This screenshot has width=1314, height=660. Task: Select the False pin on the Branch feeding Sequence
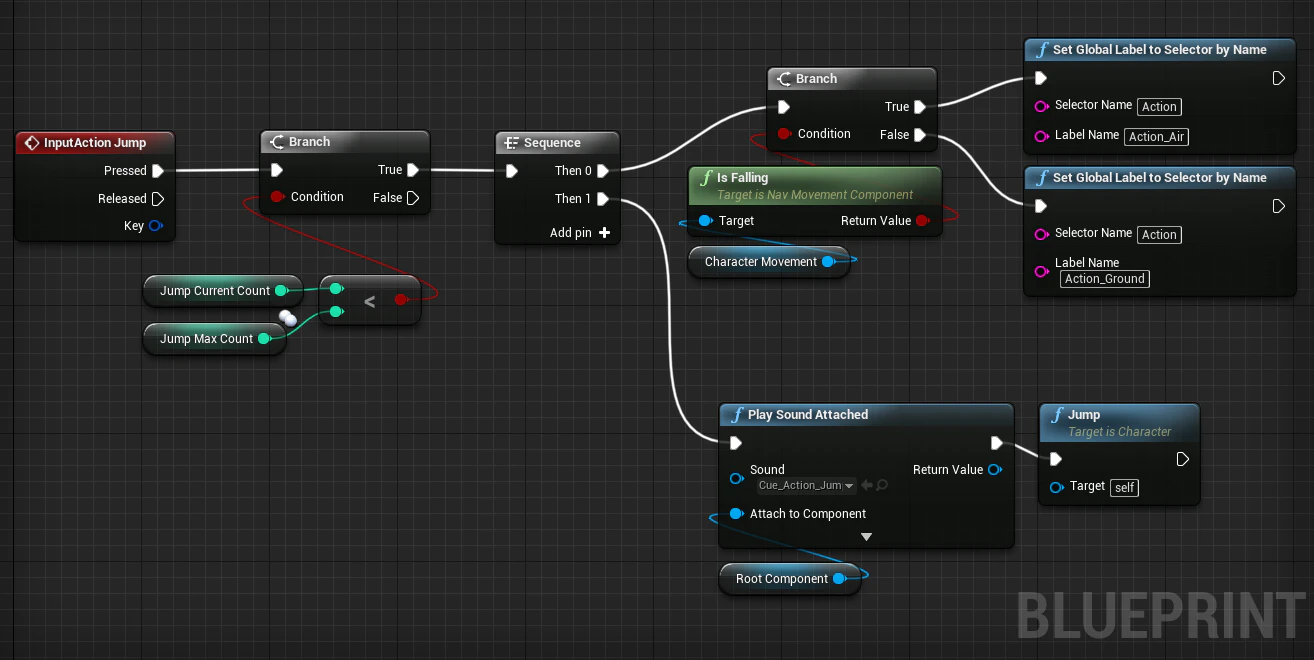coord(412,198)
